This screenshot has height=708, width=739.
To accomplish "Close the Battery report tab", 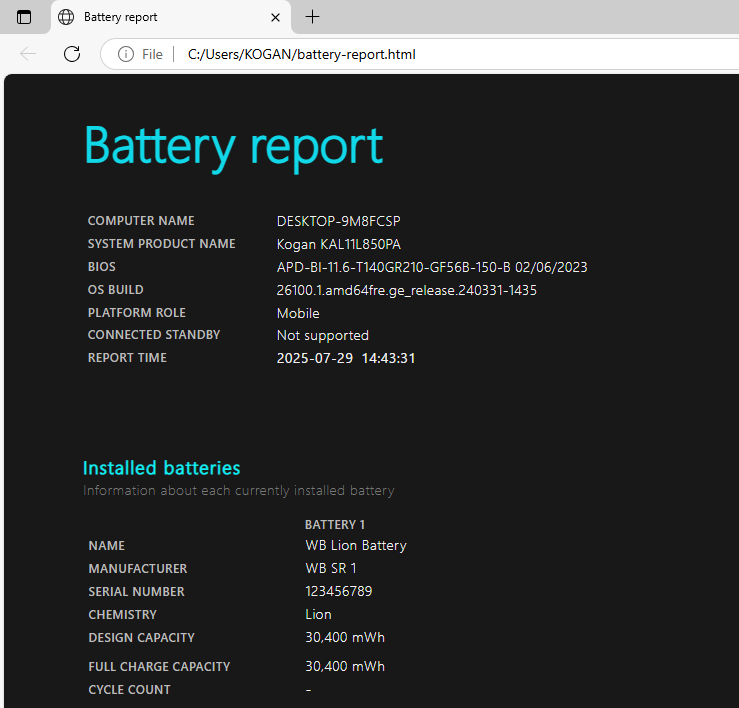I will tap(276, 17).
